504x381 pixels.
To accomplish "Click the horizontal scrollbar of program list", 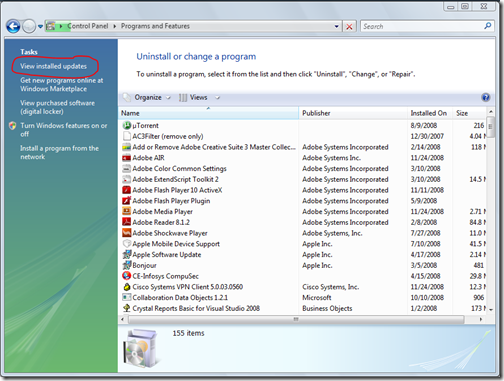I will 296,319.
